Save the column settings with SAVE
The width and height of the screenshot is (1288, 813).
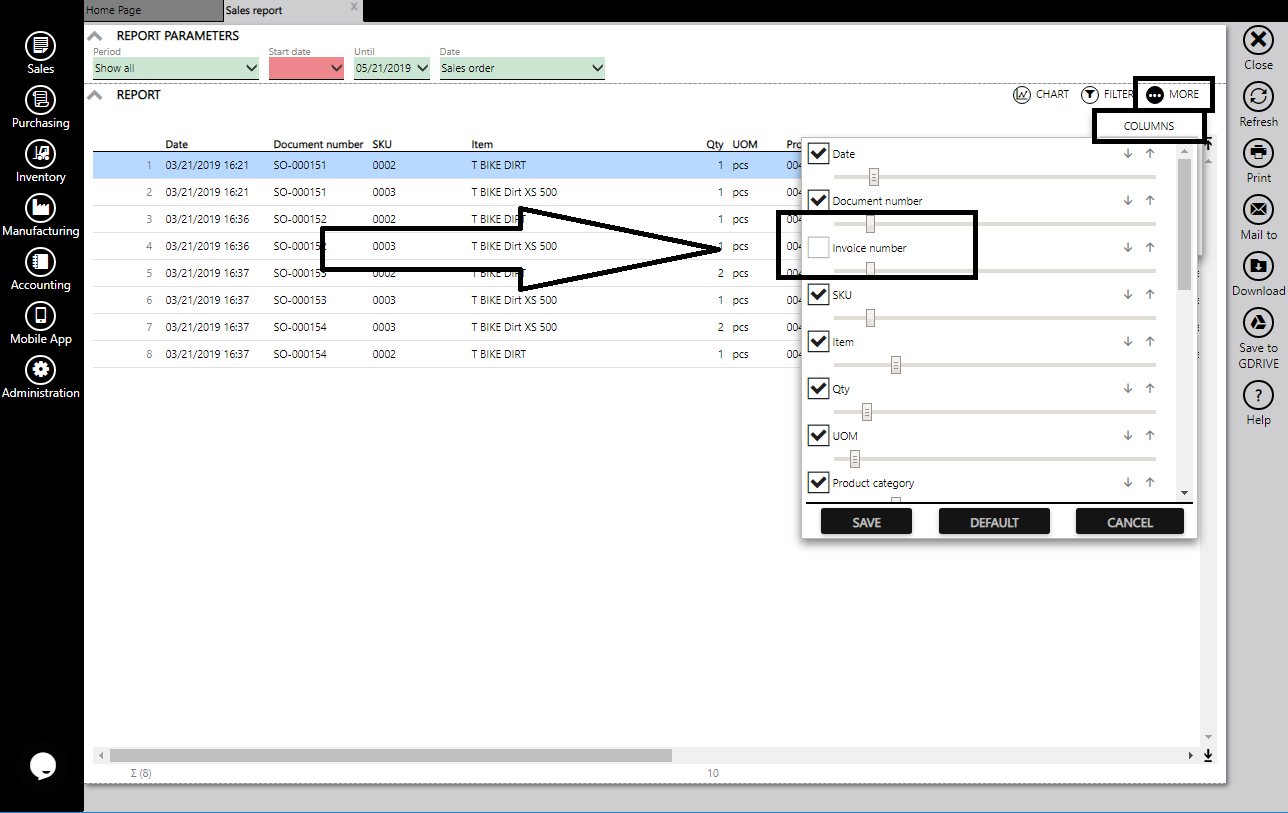pyautogui.click(x=866, y=521)
